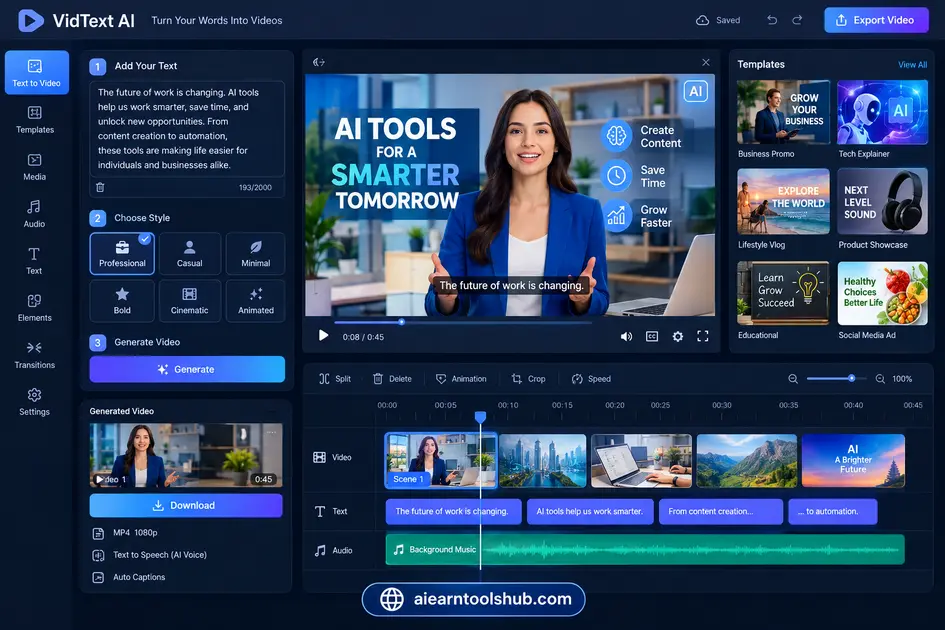
Task: Select 'AI tools help us work smarter' text clip
Action: pos(590,511)
